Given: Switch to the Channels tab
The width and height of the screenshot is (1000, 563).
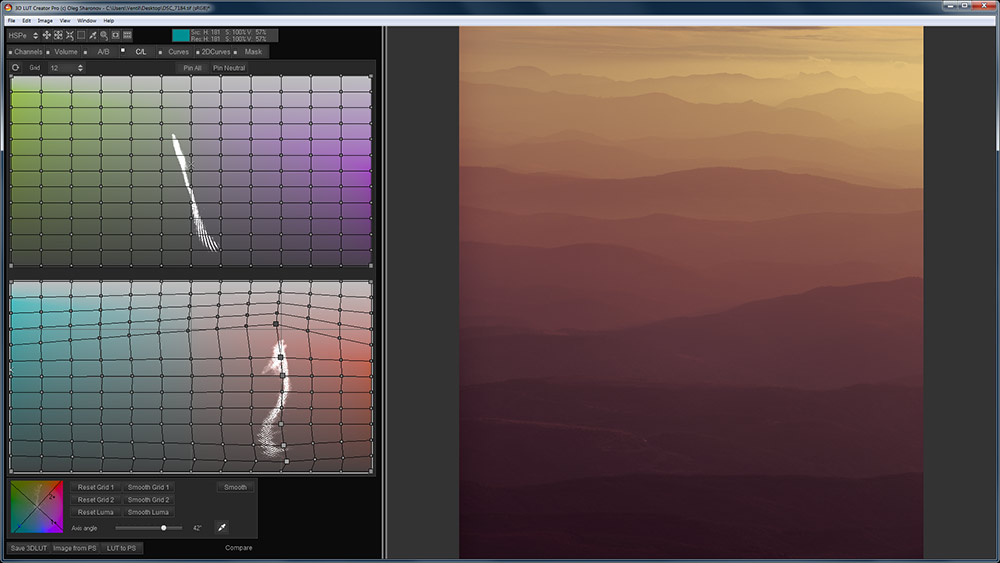Looking at the screenshot, I should (28, 51).
